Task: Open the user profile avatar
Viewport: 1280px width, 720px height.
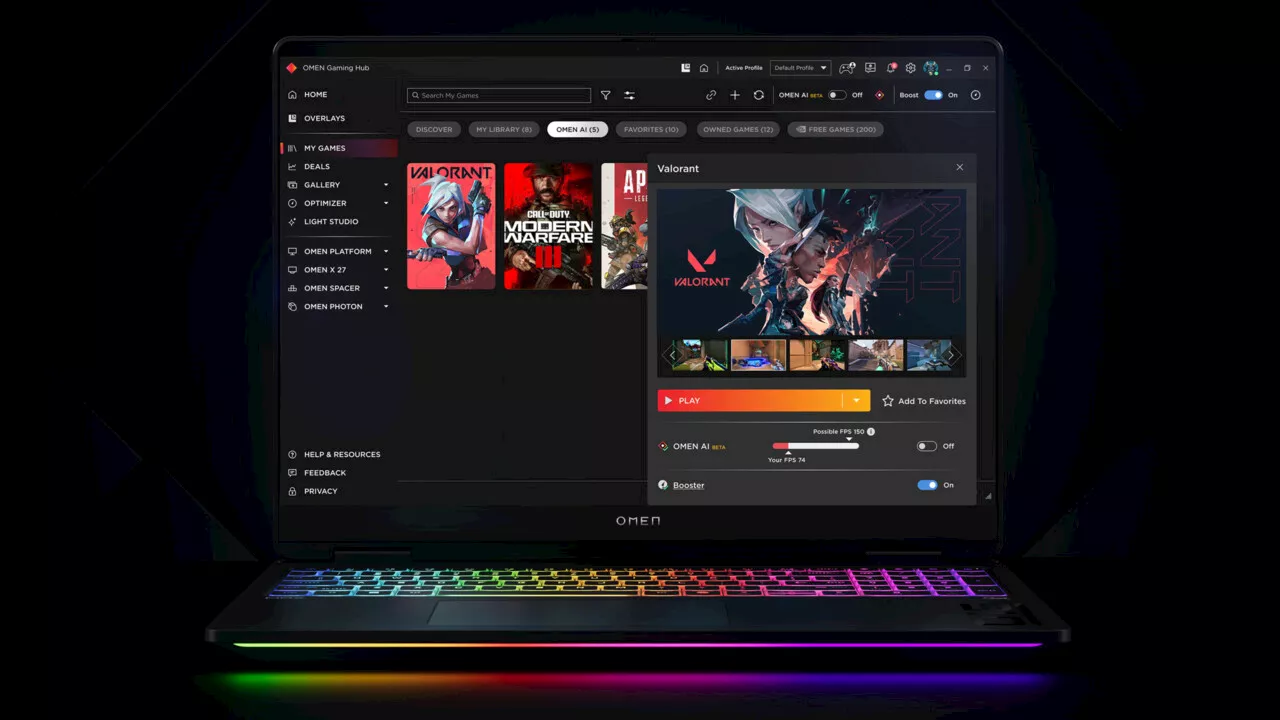Action: tap(931, 68)
